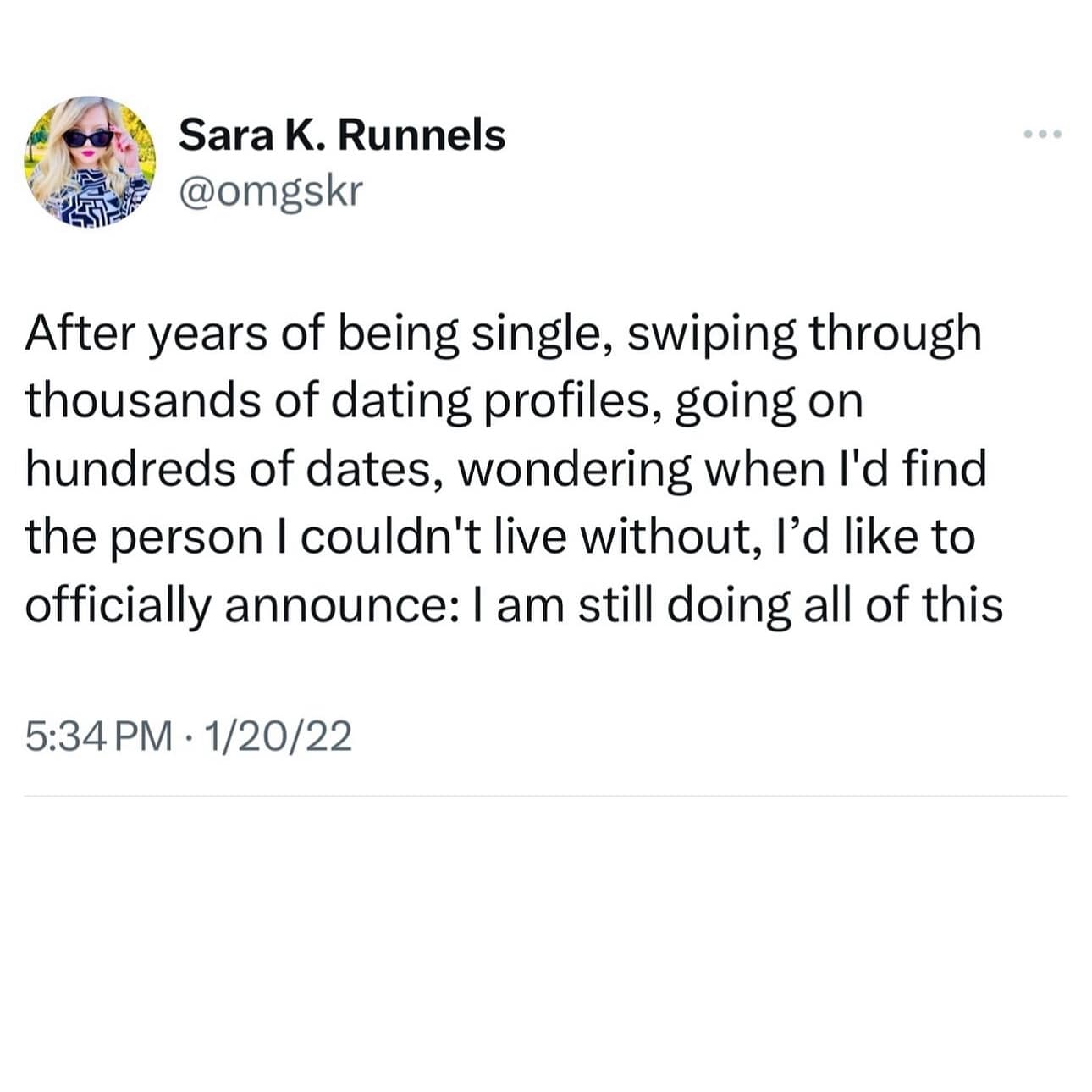Screen dimensions: 1092x1092
Task: Click the username below the display name
Action: (271, 193)
